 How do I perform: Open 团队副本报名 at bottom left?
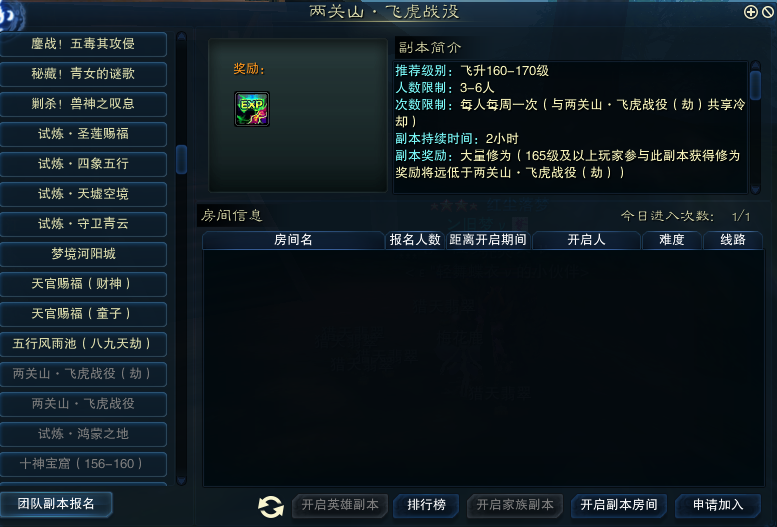pyautogui.click(x=56, y=504)
